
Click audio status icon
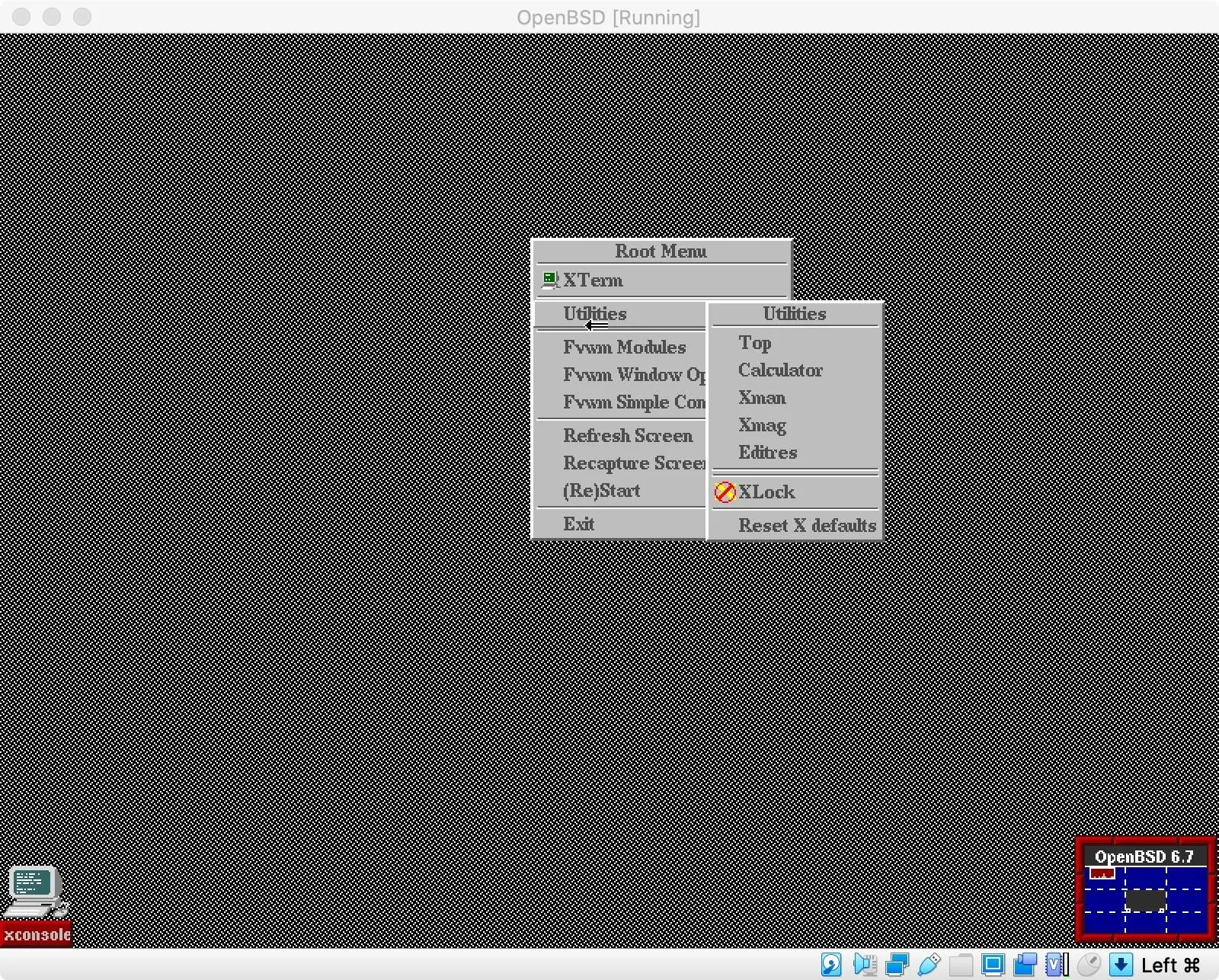click(x=865, y=965)
